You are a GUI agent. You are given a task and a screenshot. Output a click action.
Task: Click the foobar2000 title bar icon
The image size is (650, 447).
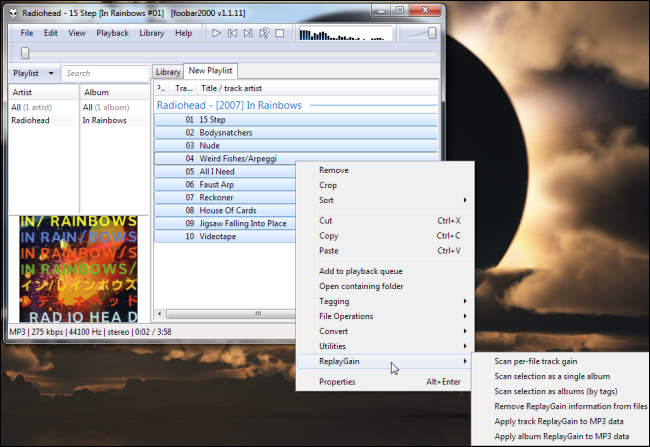coord(14,13)
